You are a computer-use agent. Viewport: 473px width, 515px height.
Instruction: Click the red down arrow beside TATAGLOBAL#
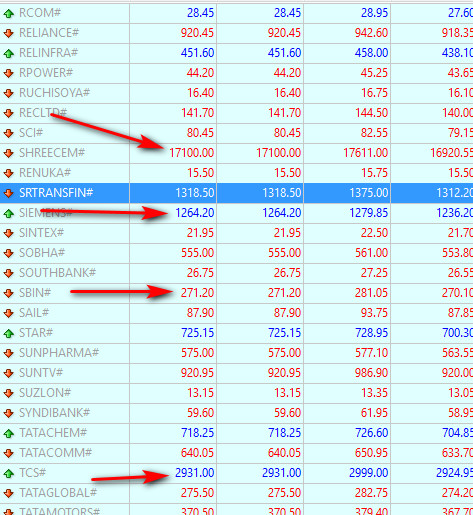9,493
